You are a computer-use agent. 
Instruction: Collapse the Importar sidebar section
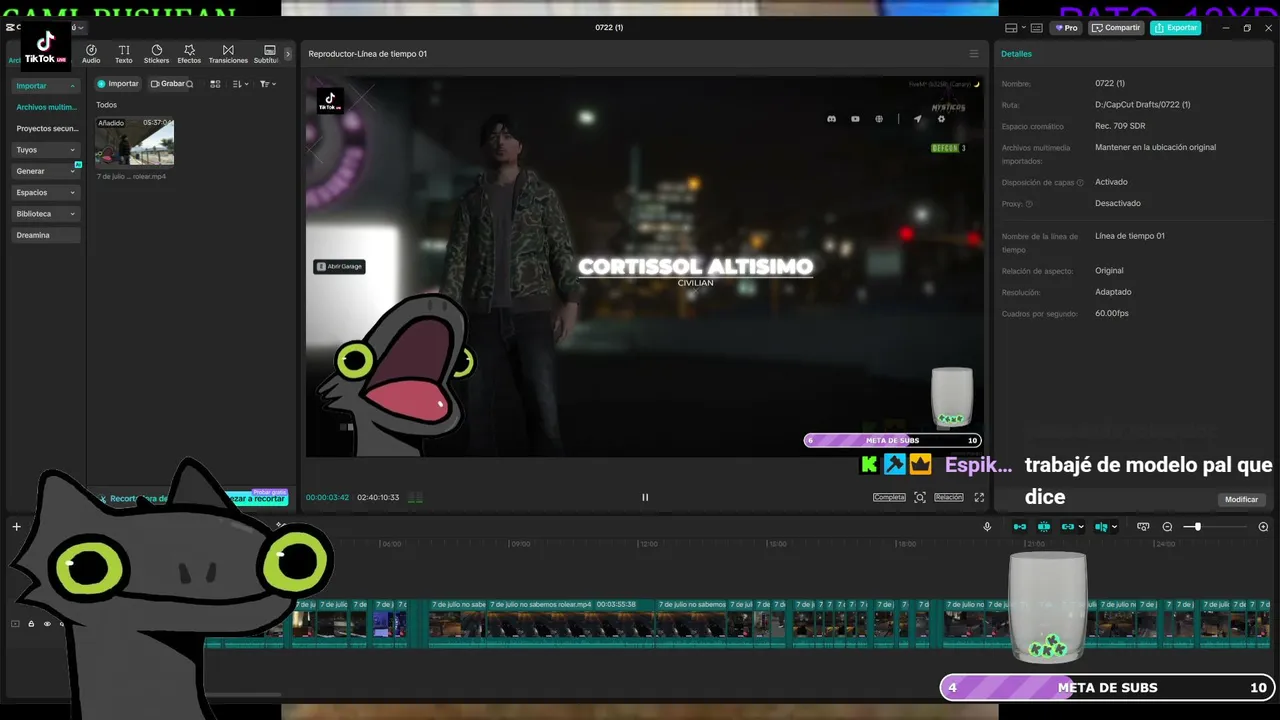point(46,86)
